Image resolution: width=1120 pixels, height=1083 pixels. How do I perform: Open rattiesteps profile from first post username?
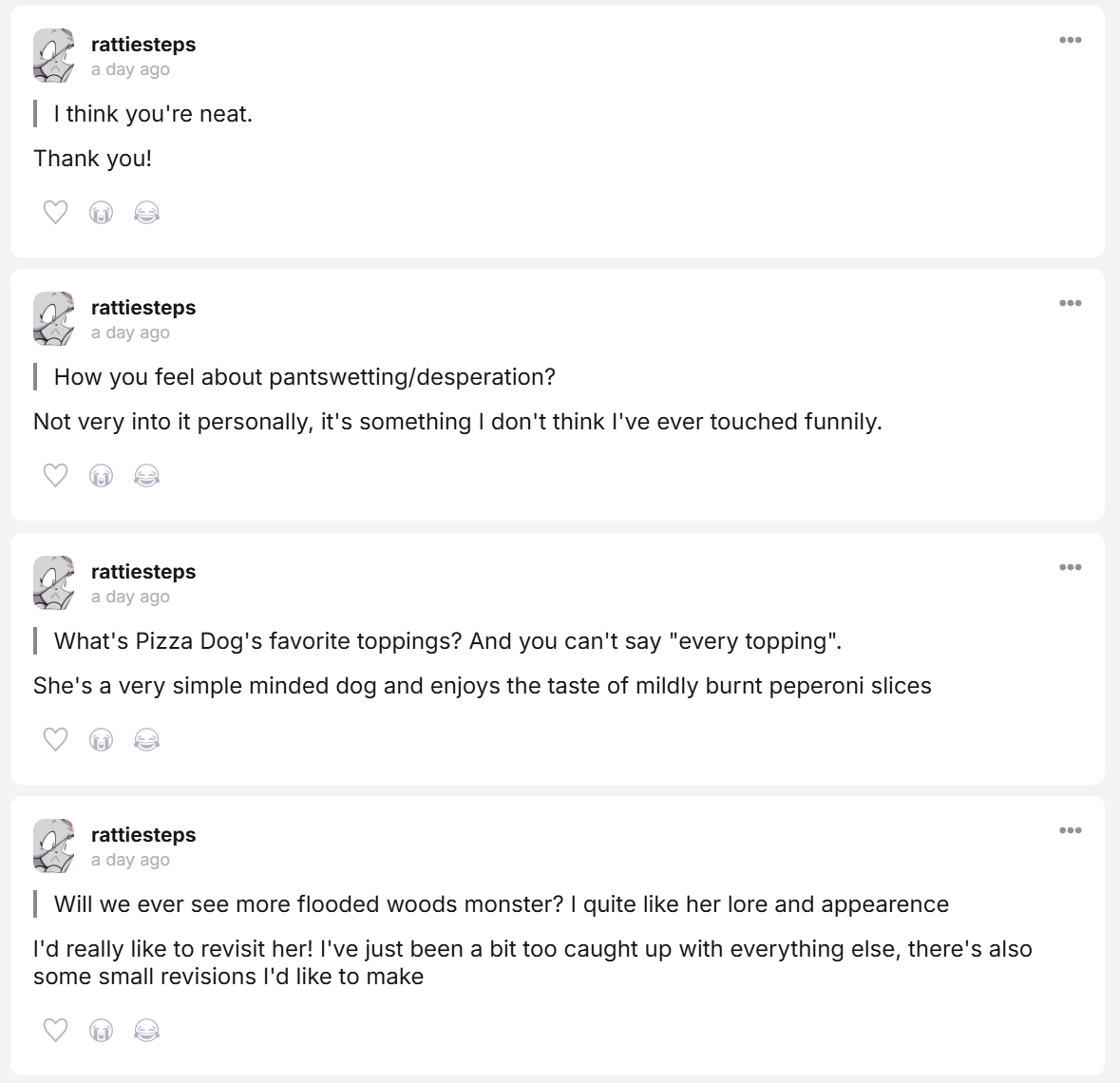coord(143,45)
